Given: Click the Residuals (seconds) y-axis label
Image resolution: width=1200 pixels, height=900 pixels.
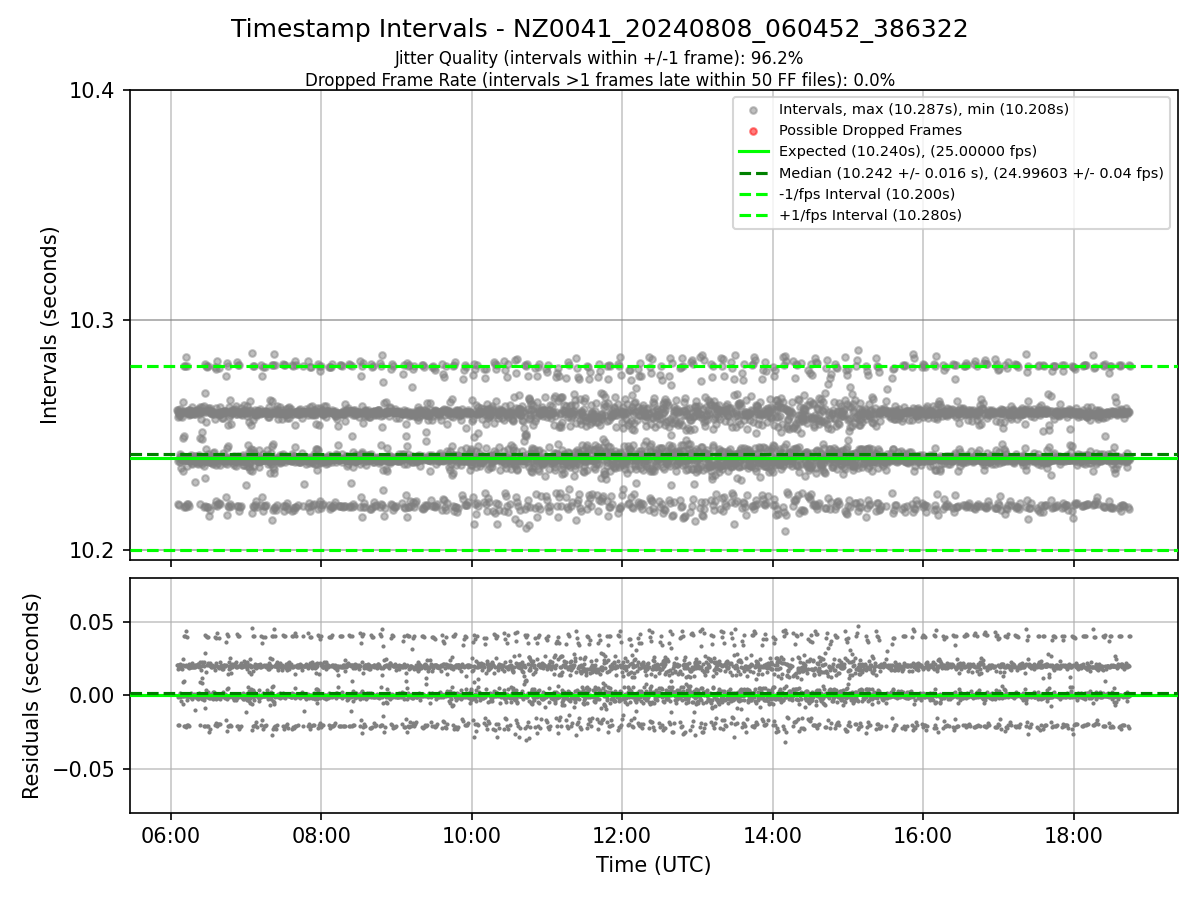Looking at the screenshot, I should click(32, 696).
